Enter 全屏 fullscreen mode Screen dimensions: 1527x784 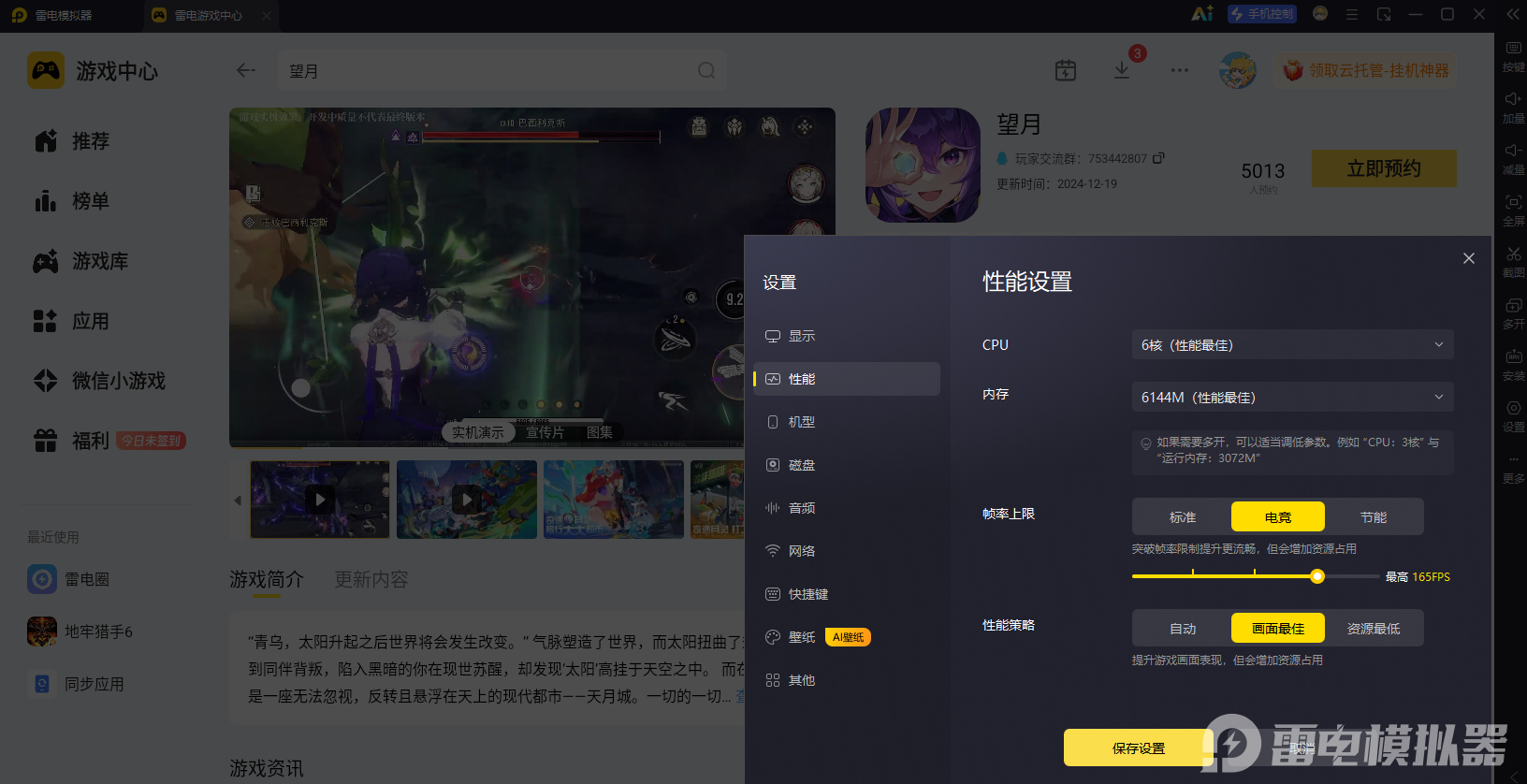click(x=1513, y=210)
